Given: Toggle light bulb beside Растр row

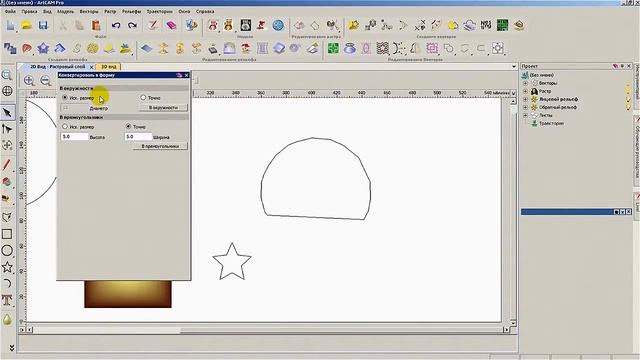Looking at the screenshot, I should (x=628, y=91).
